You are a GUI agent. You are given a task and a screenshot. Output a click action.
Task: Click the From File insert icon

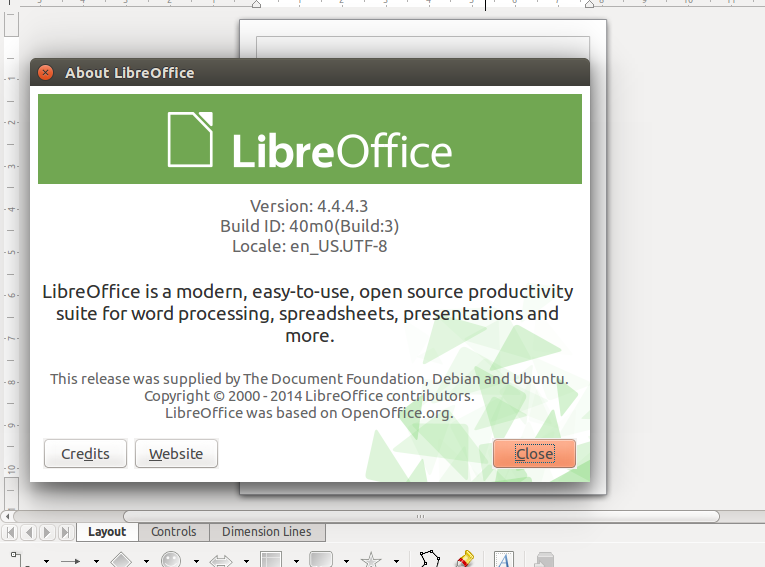tap(544, 559)
